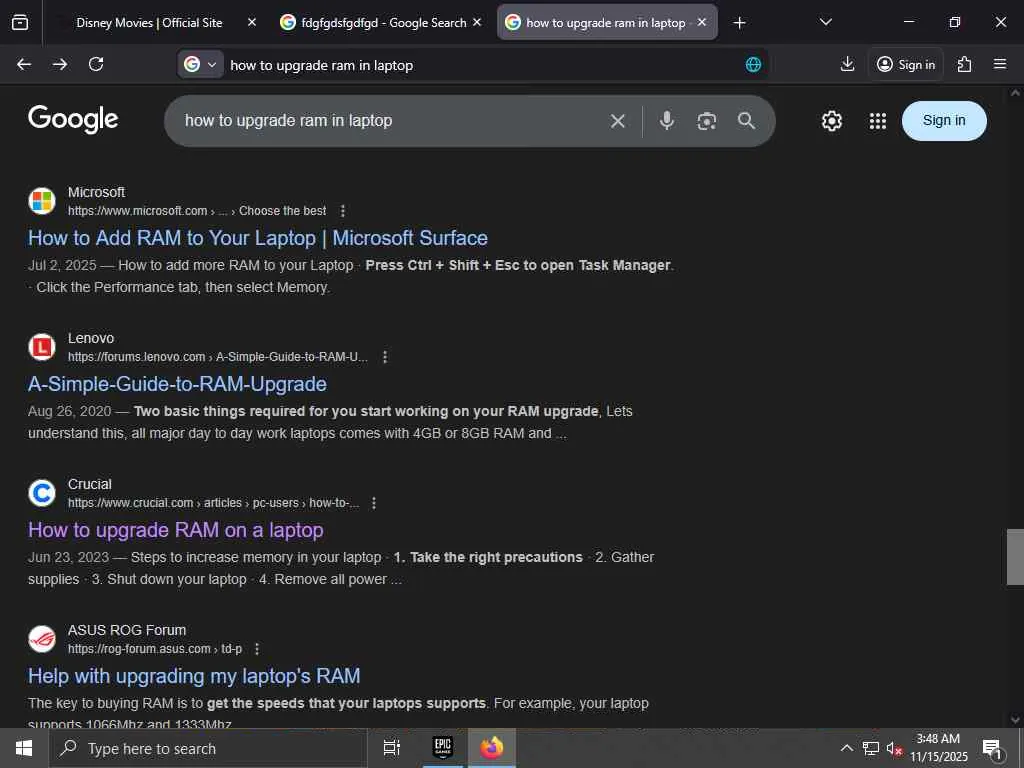Screen dimensions: 1024x768
Task: Start voice search with microphone icon
Action: coord(667,121)
